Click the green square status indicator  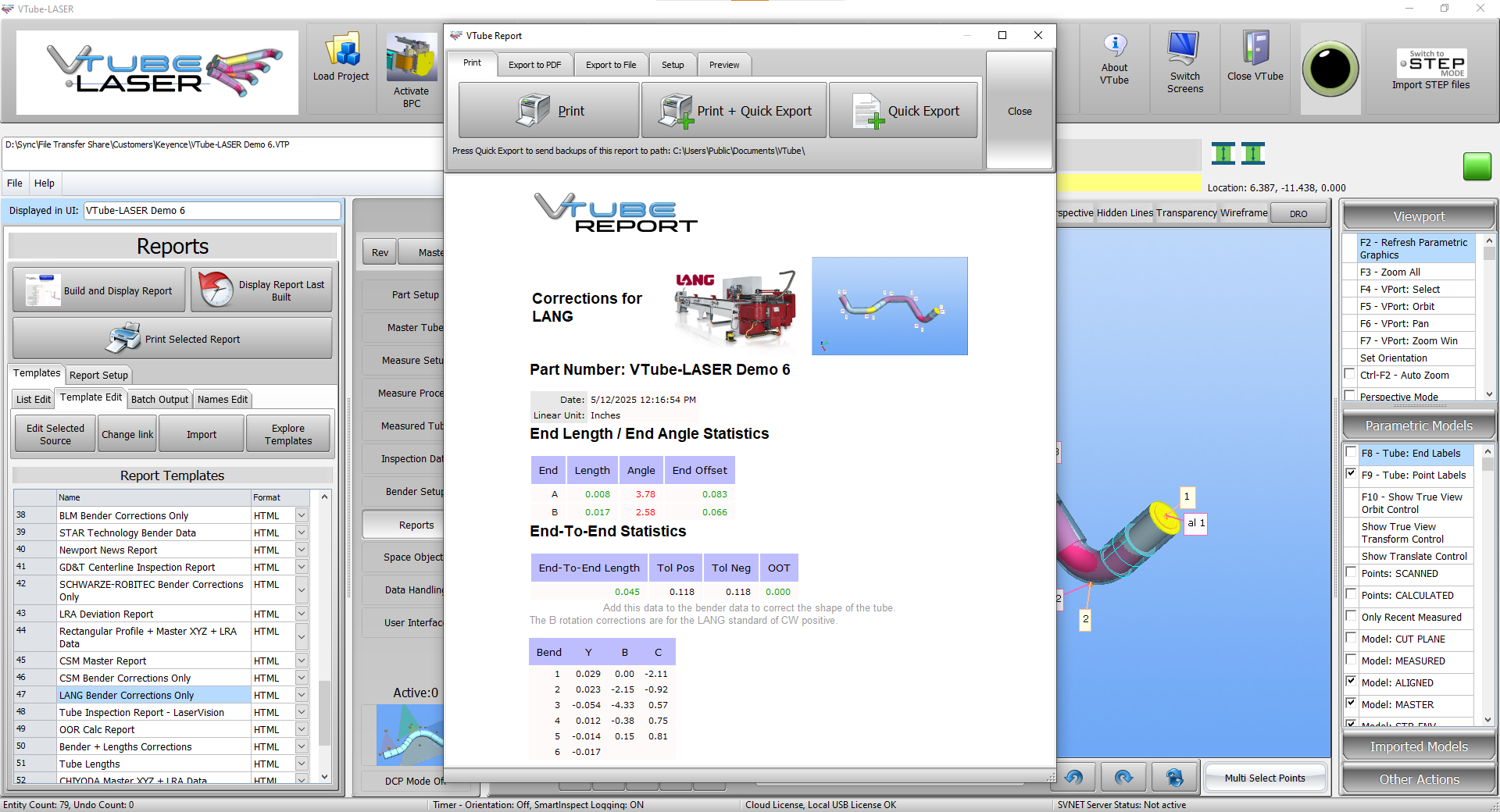(1477, 166)
